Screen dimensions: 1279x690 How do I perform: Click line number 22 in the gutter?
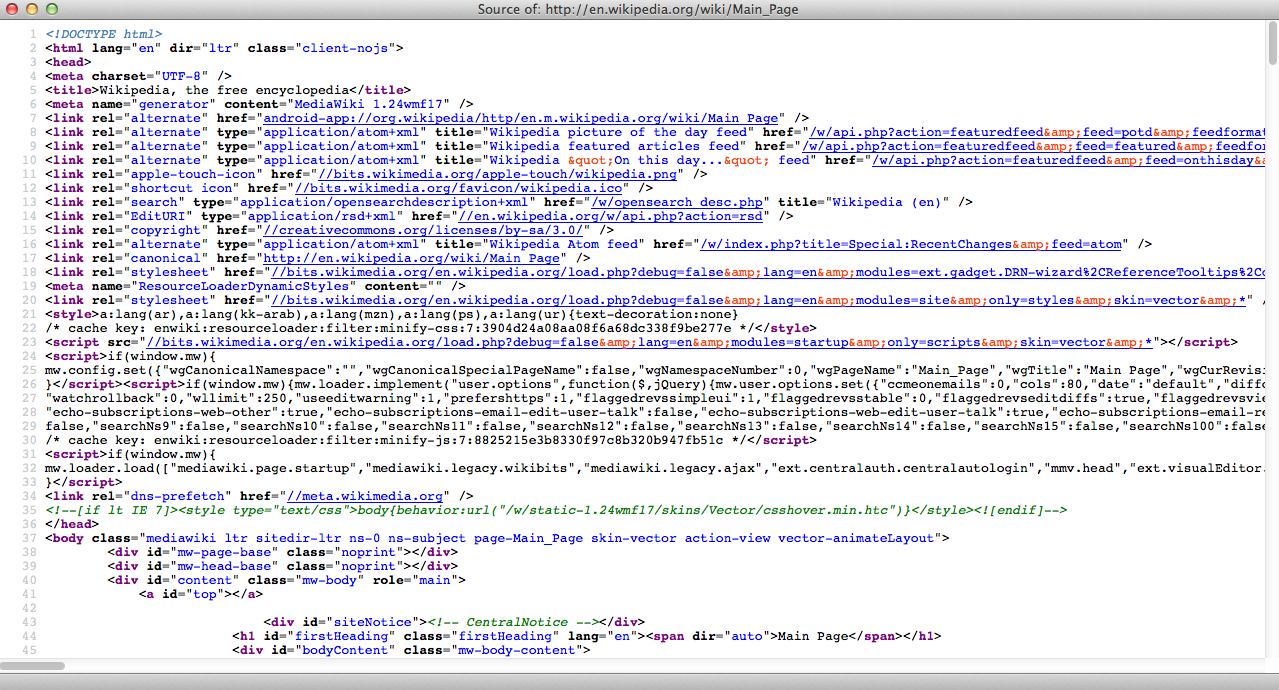[28, 328]
